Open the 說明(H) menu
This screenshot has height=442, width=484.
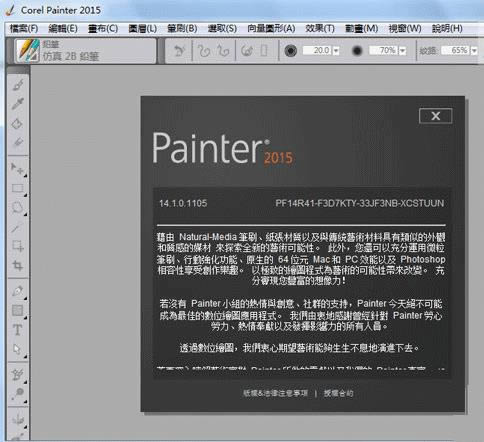coord(447,29)
